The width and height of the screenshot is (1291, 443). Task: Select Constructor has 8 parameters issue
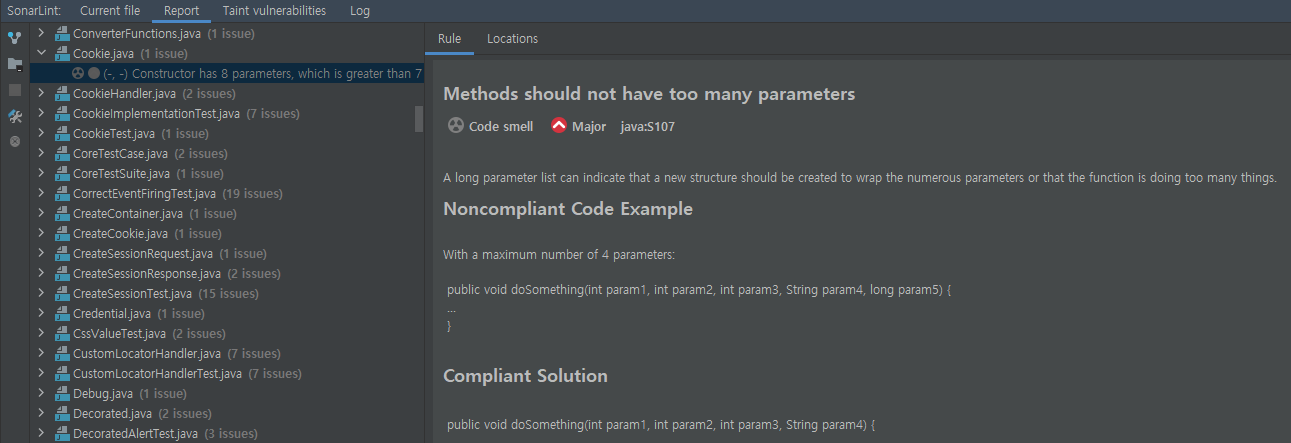pos(227,73)
